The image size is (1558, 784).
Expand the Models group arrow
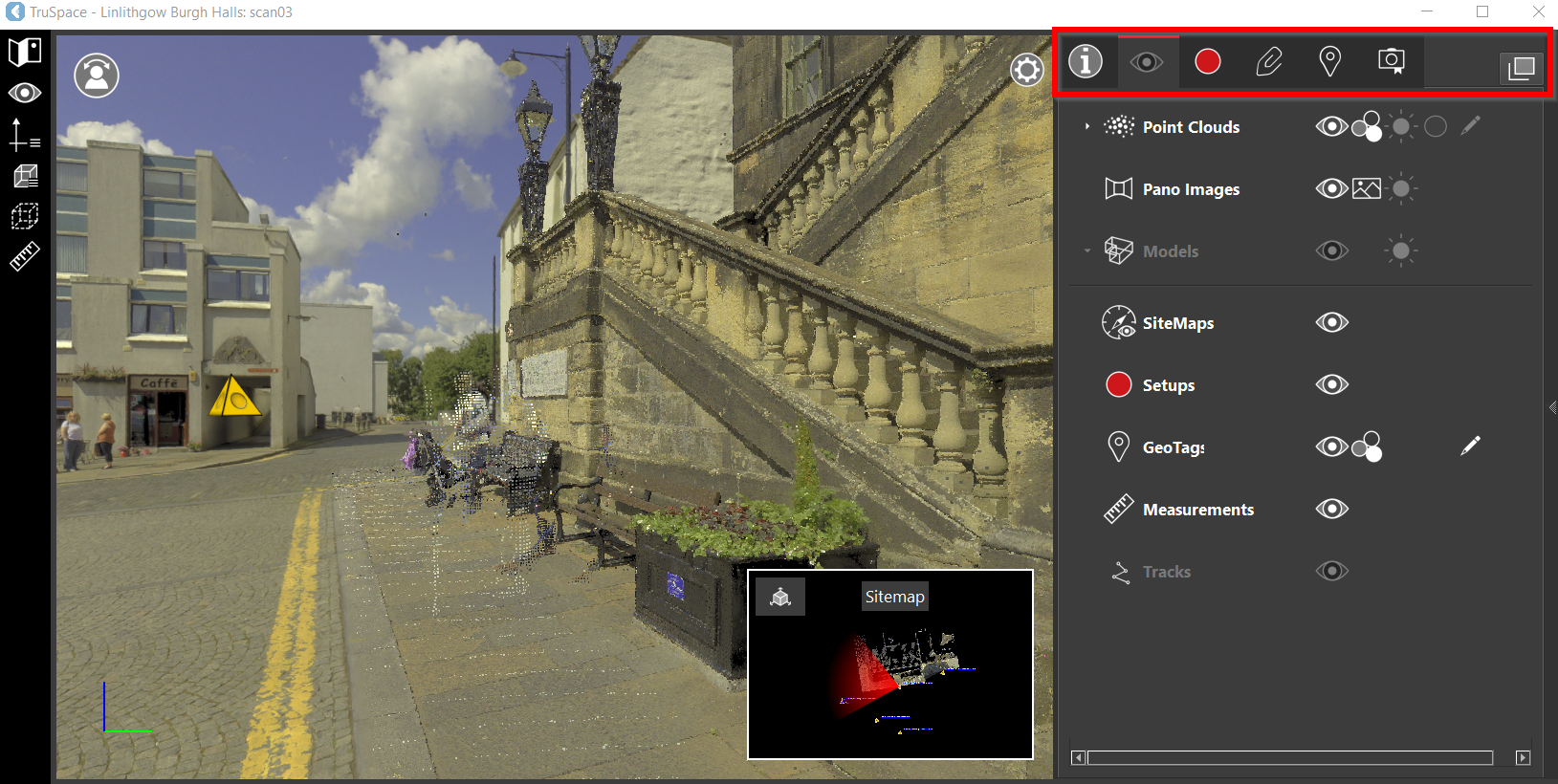1087,251
